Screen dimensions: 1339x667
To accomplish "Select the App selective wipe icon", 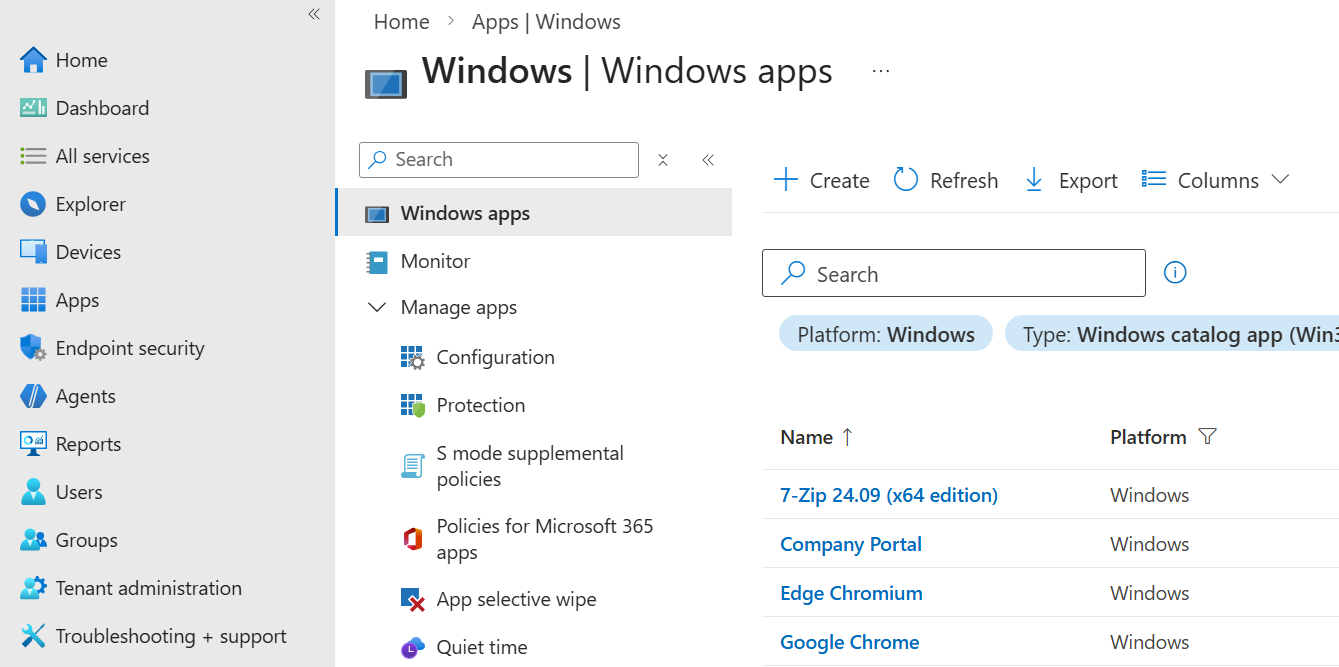I will coord(413,600).
